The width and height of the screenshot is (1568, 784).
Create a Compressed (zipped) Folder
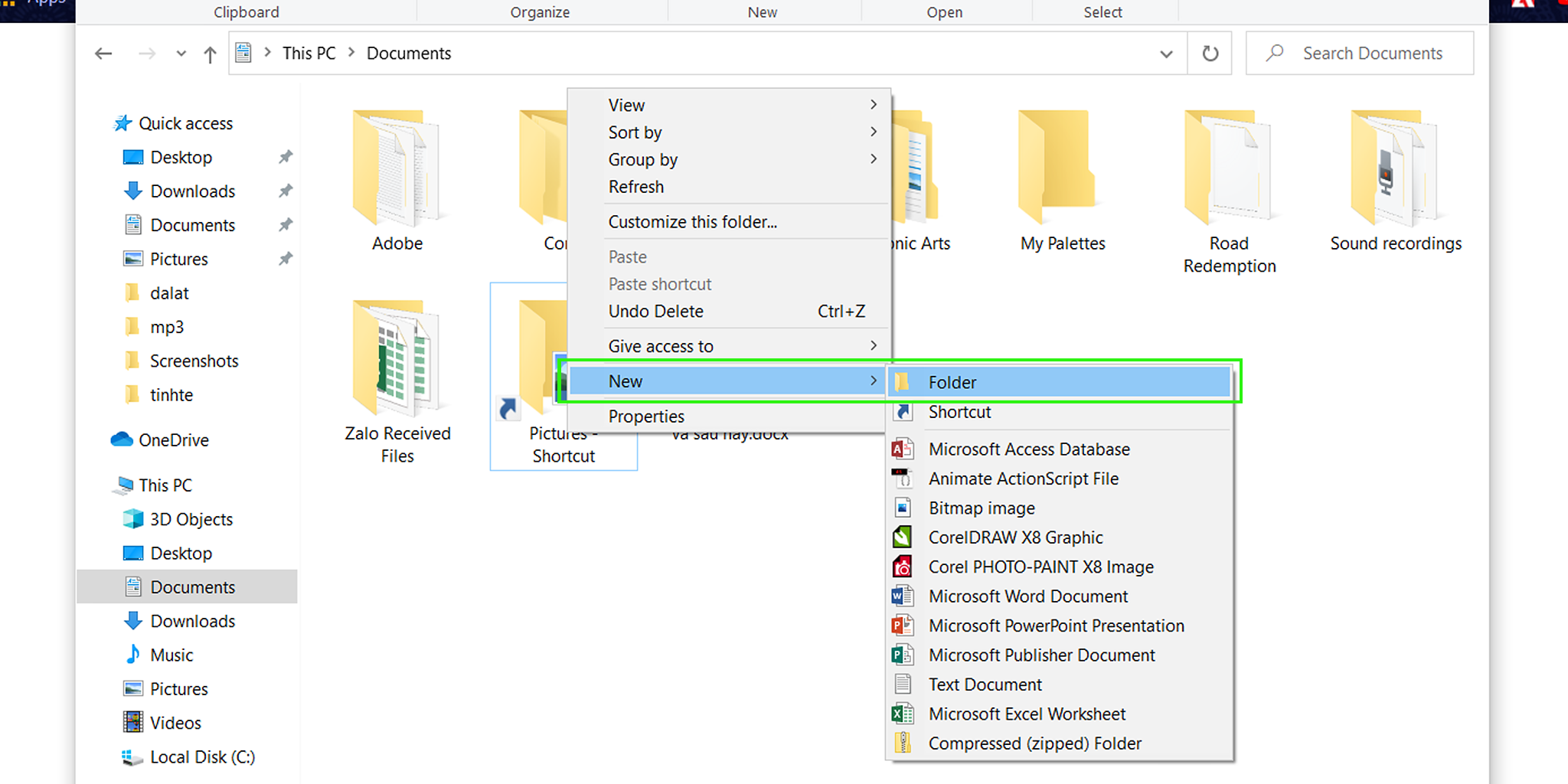coord(1060,743)
